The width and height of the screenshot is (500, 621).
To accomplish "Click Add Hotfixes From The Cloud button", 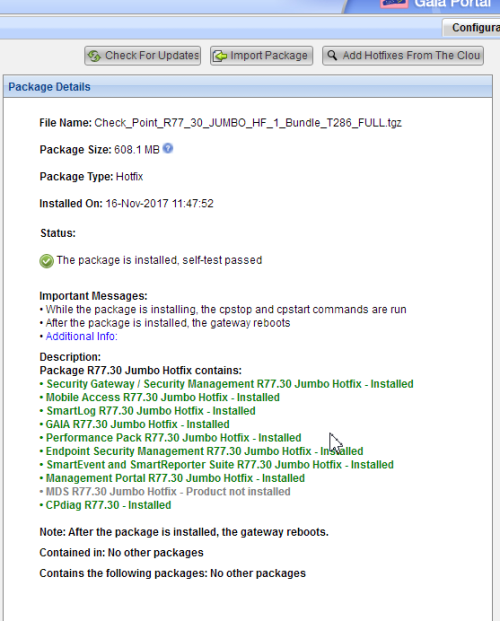I will [x=403, y=55].
